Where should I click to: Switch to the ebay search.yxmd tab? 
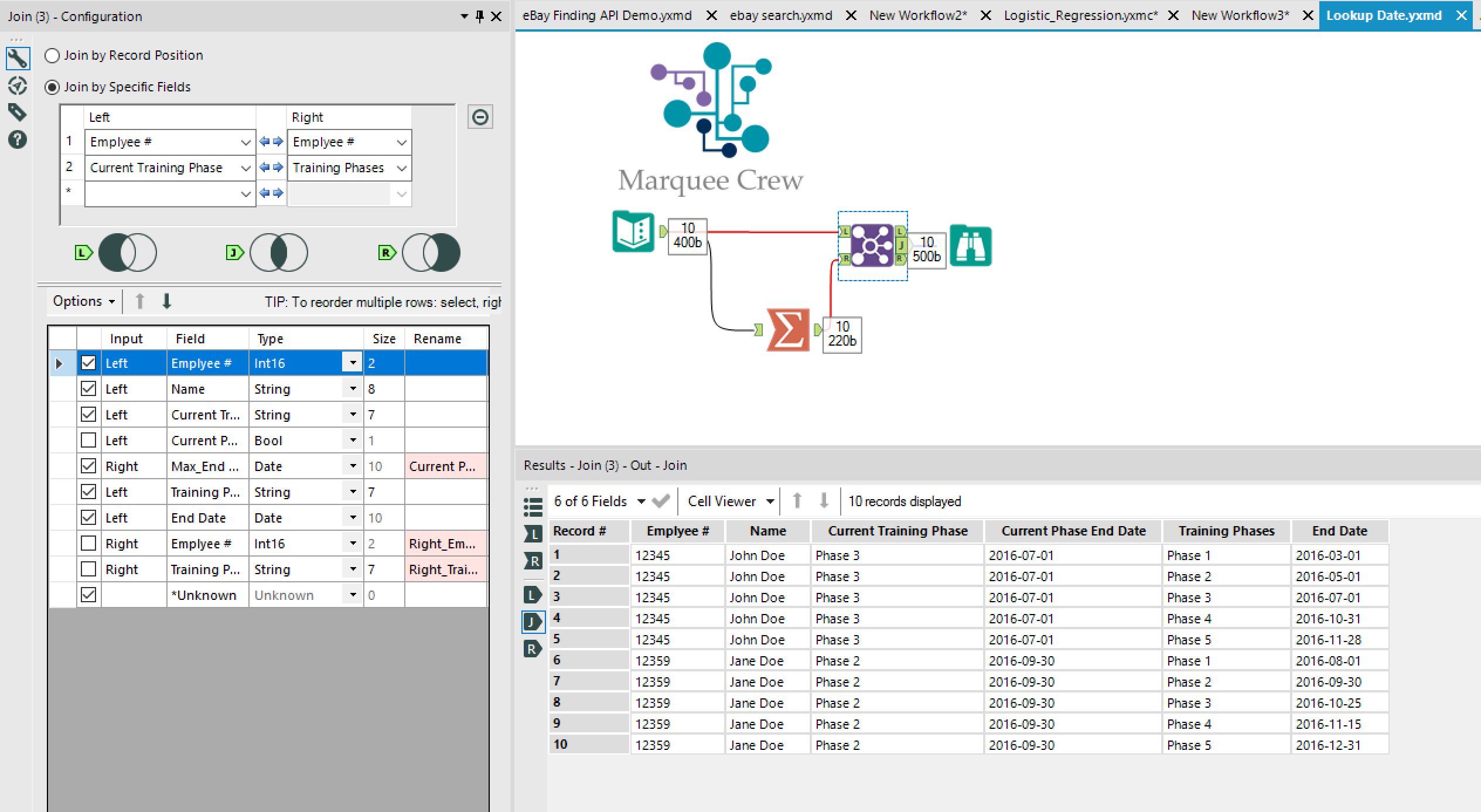pos(780,15)
